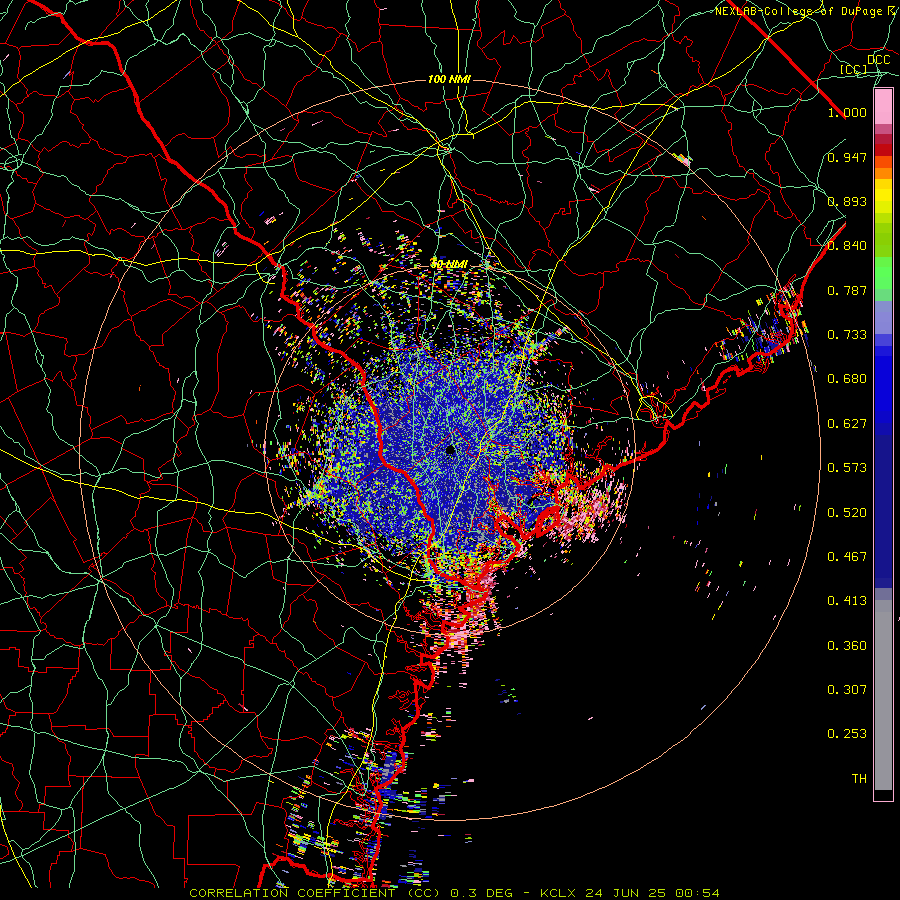Click the 0.253 scale value
Image resolution: width=900 pixels, height=900 pixels.
[x=847, y=734]
